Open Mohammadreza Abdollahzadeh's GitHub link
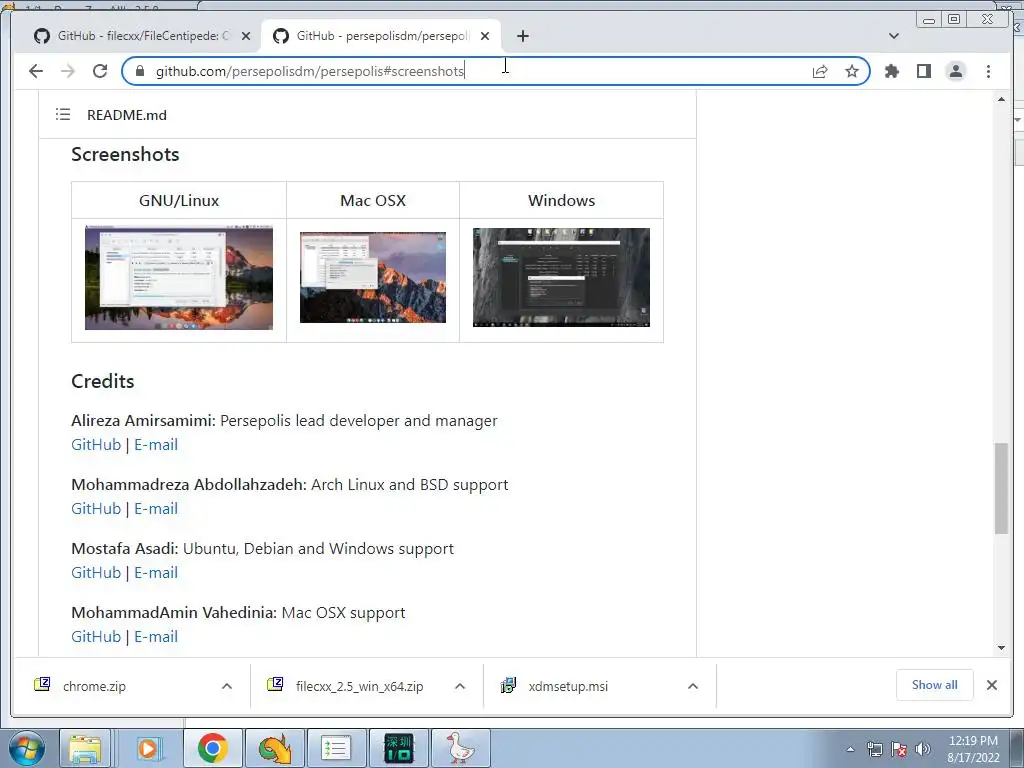The width and height of the screenshot is (1024, 768). (96, 509)
